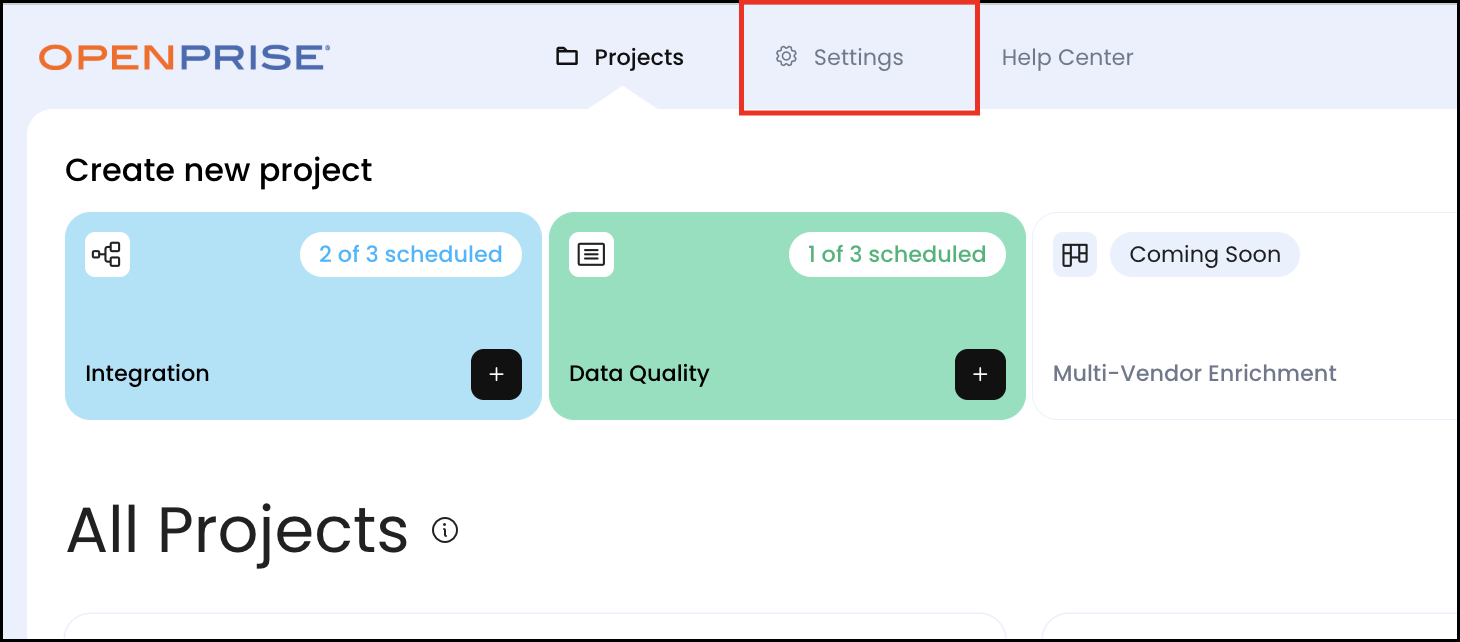This screenshot has height=642, width=1460.
Task: Click the Openprise logo
Action: pos(185,58)
